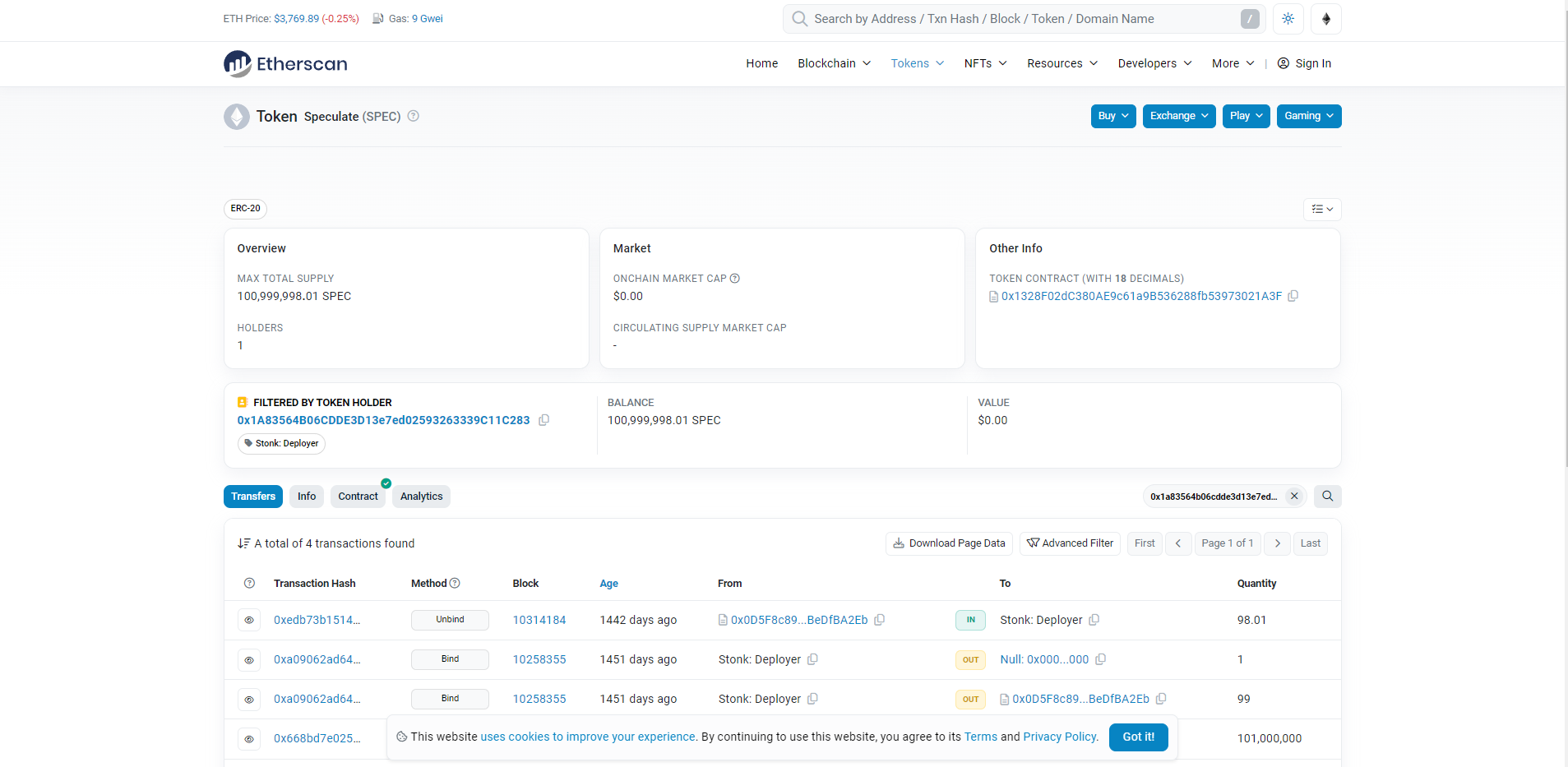Viewport: 1568px width, 767px height.
Task: Open transaction hash 0xedb73b1514...
Action: click(317, 620)
